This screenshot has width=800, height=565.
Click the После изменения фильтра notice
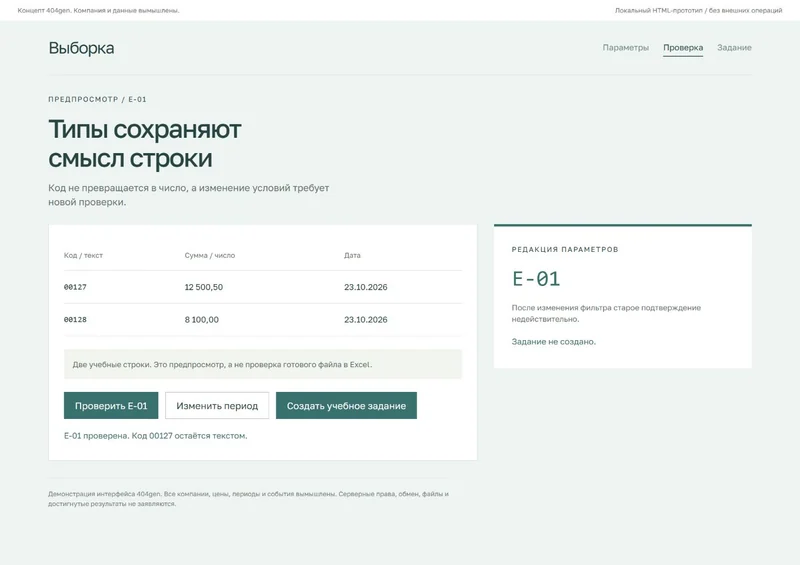point(606,313)
